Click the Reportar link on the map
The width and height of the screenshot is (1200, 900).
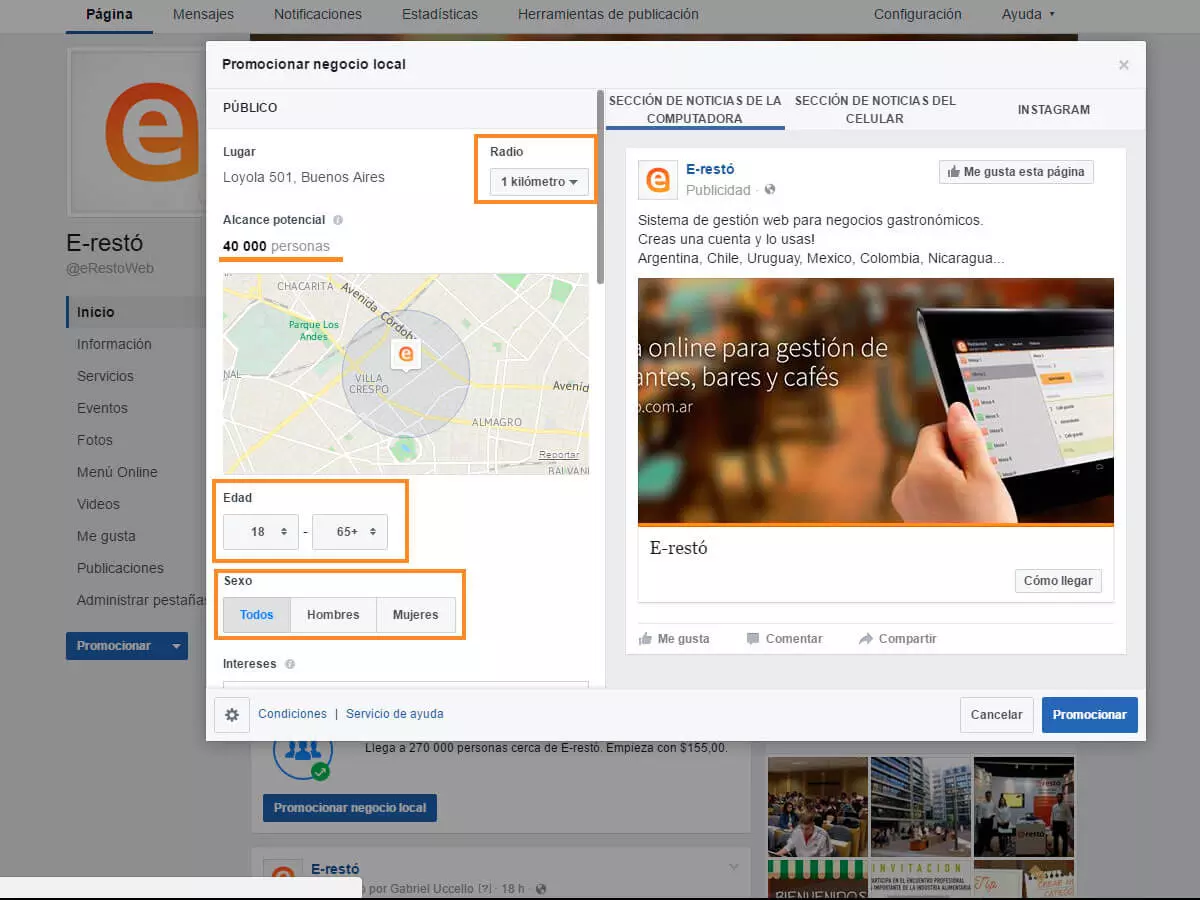coord(559,455)
